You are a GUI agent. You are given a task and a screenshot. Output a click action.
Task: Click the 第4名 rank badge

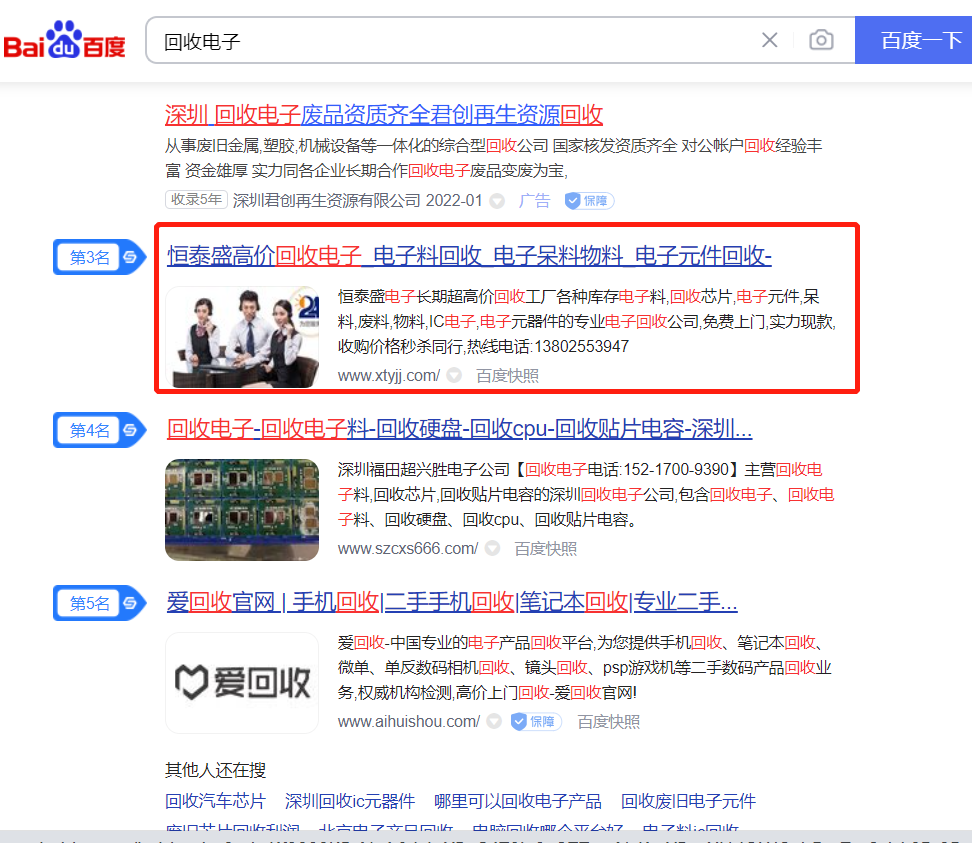coord(99,430)
